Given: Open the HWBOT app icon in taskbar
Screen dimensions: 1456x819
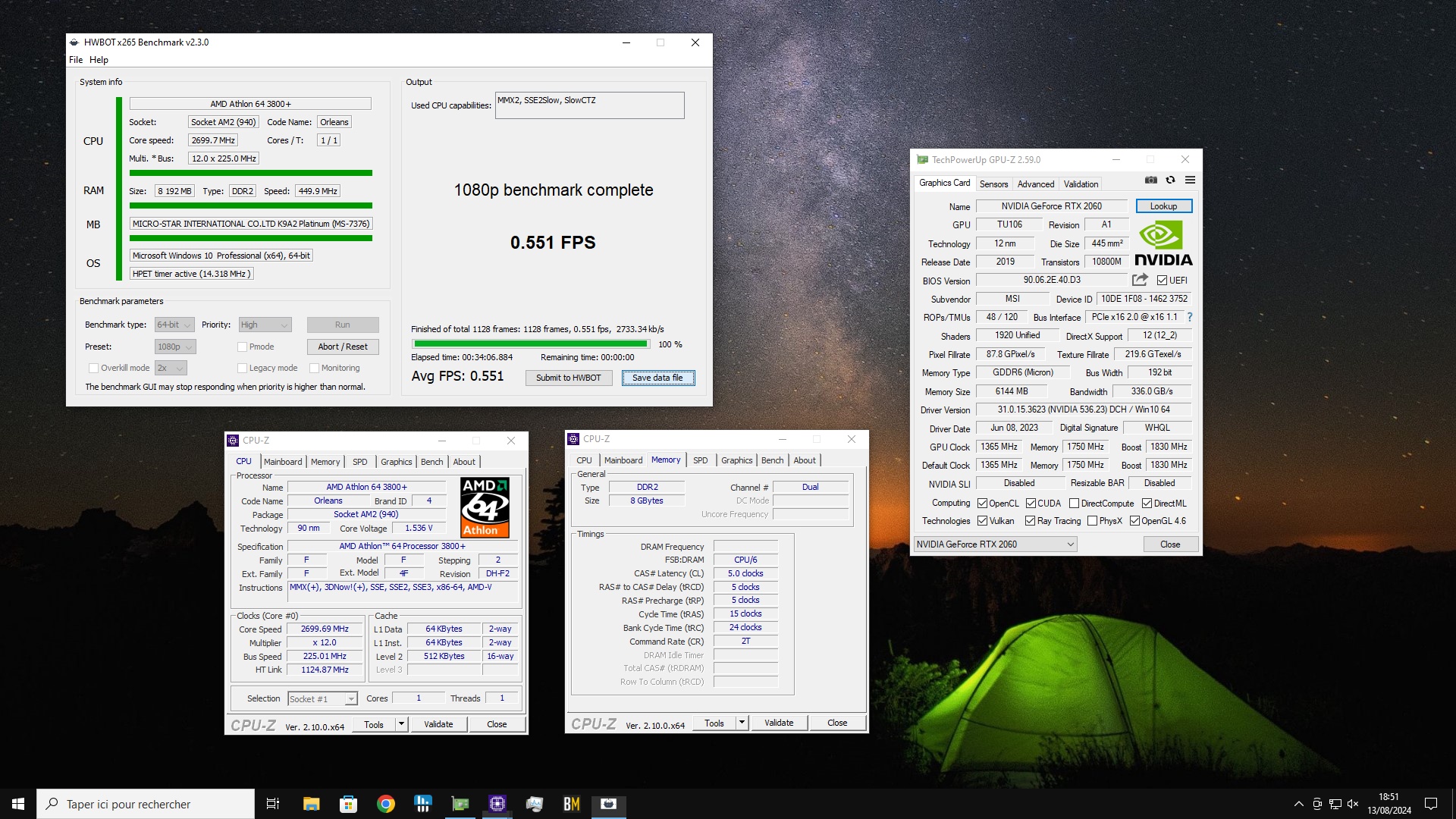Looking at the screenshot, I should point(422,804).
